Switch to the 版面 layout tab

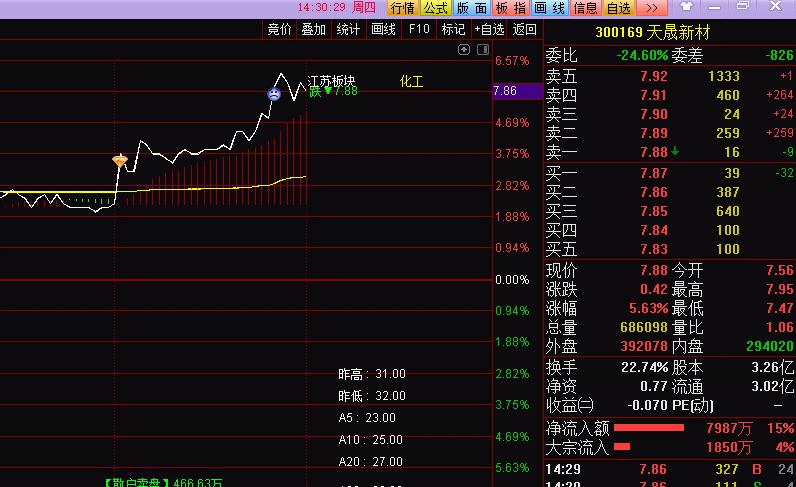coord(472,8)
